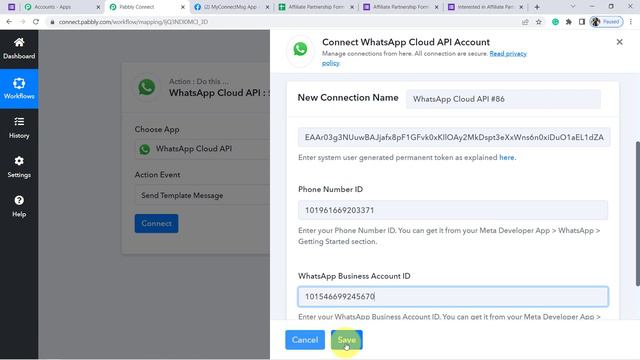Image resolution: width=640 pixels, height=360 pixels.
Task: View site lock information icon
Action: coord(52,22)
